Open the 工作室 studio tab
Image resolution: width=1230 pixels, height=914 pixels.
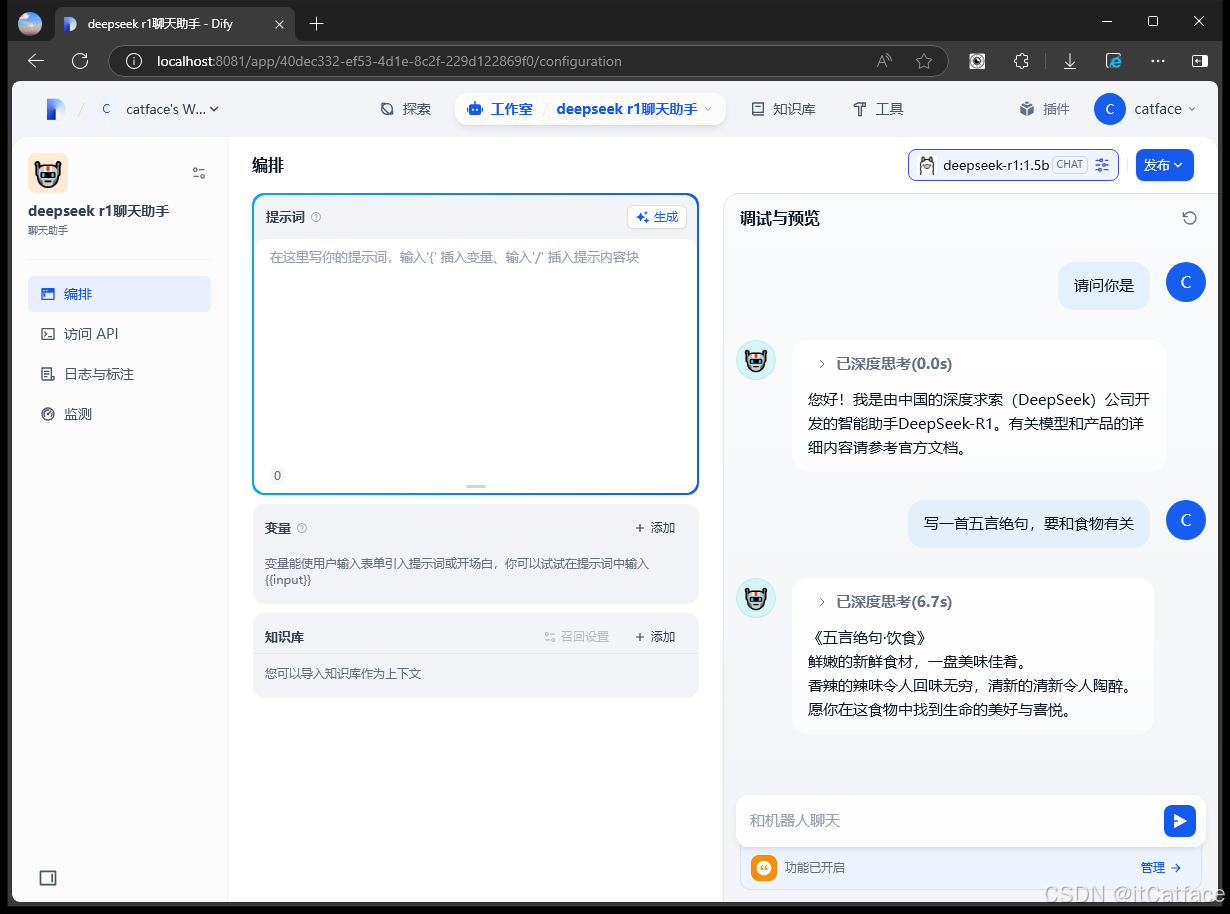500,109
